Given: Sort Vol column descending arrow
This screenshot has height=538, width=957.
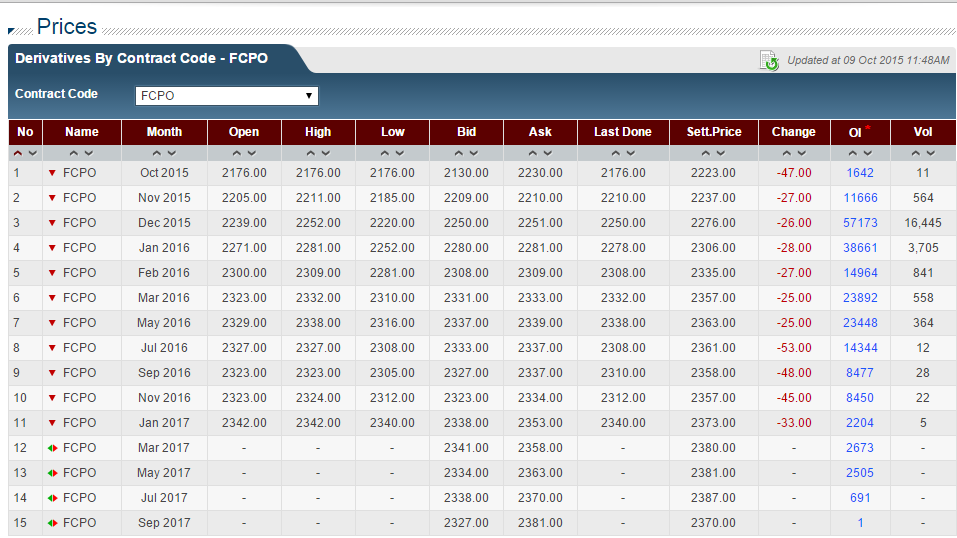Looking at the screenshot, I should [x=931, y=153].
